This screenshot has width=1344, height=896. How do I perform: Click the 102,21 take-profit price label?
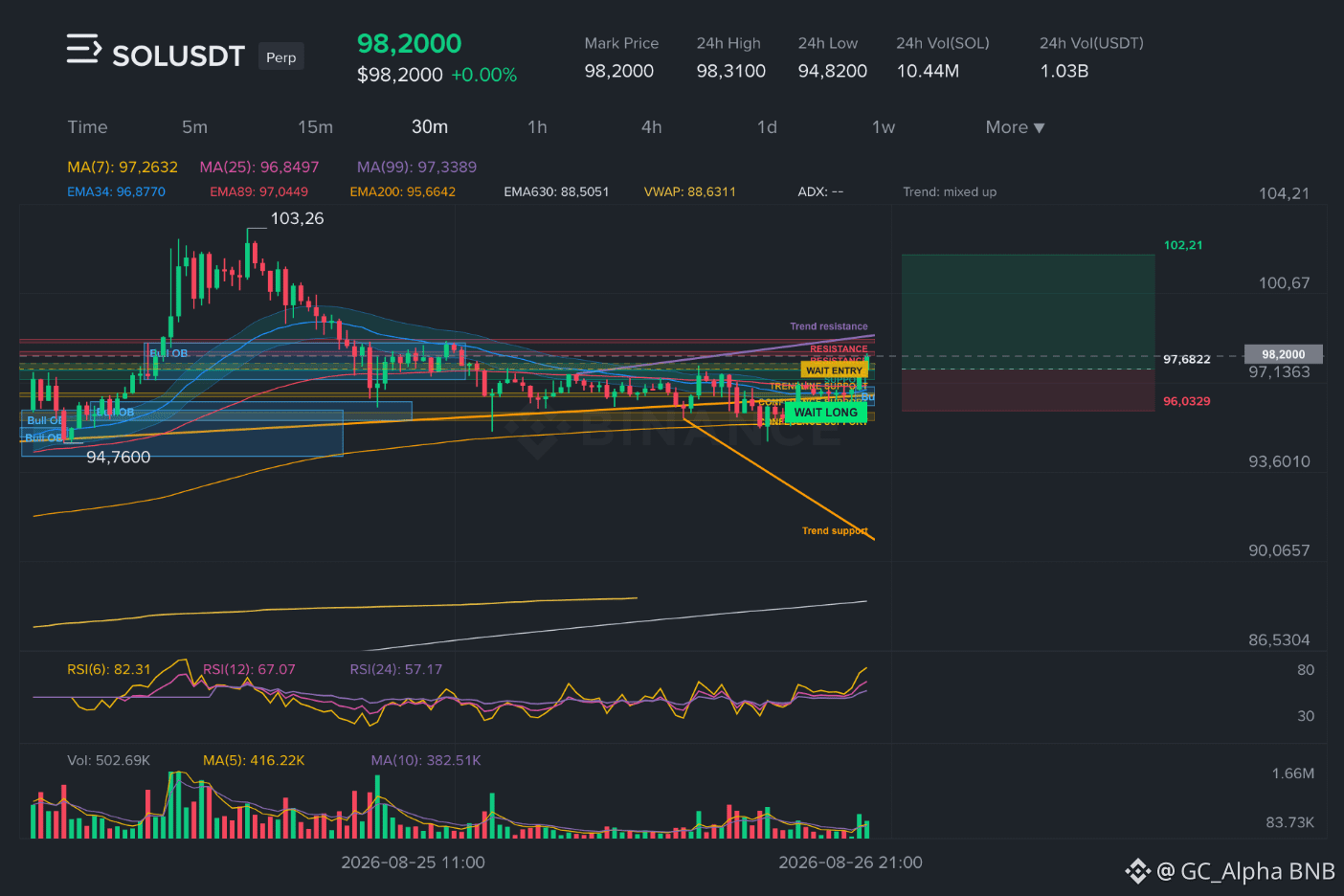tap(1183, 245)
